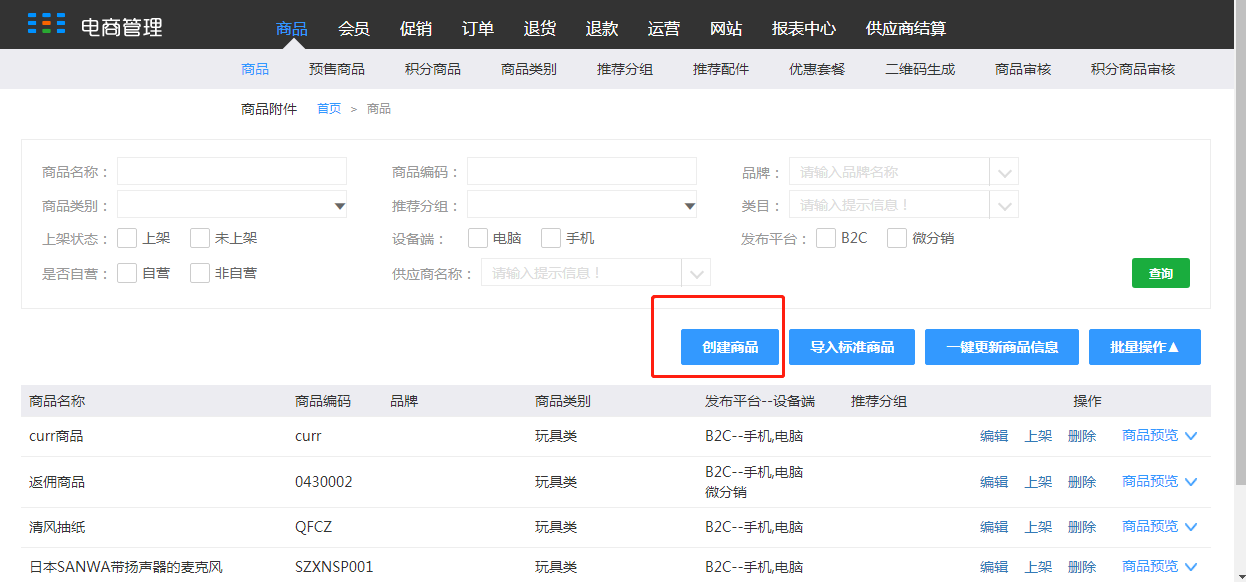Expand the 商品预览 chevron for curr商品

point(1190,436)
